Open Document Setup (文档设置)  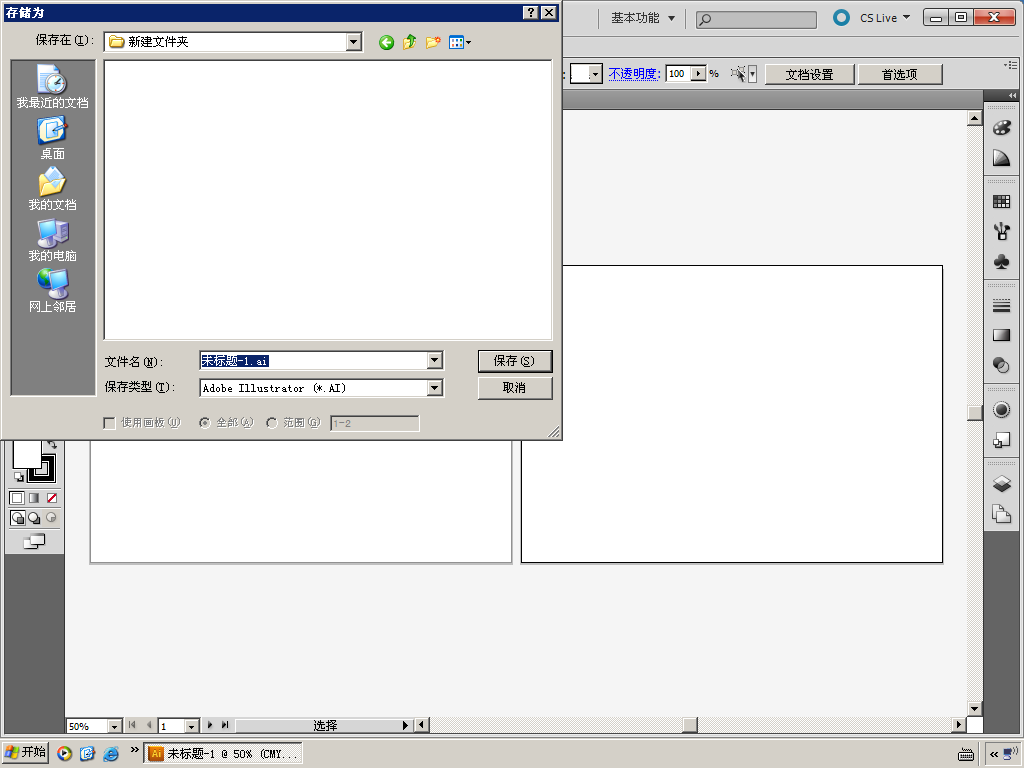(x=810, y=74)
